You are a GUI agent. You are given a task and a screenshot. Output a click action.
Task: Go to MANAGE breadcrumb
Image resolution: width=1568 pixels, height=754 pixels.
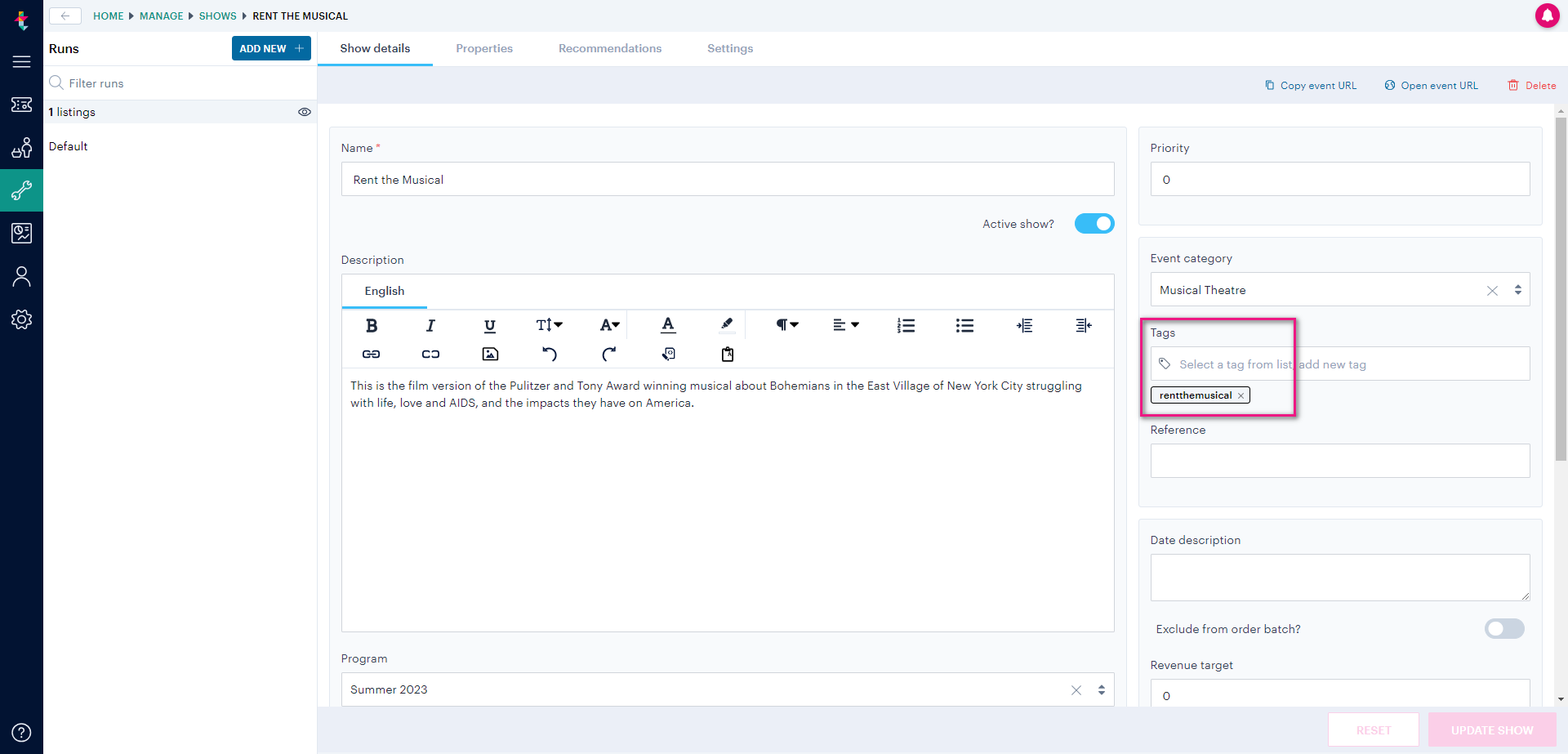pyautogui.click(x=162, y=16)
